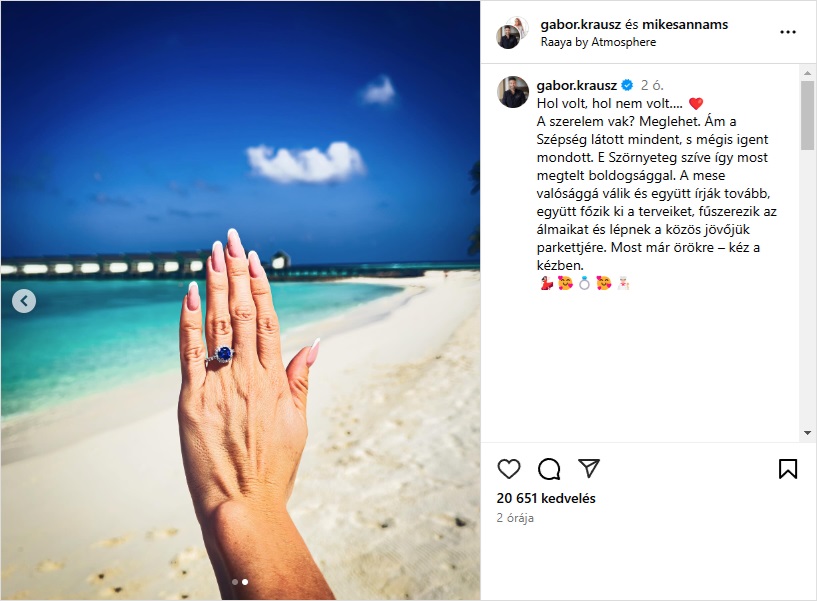Screen dimensions: 817x601
Task: Open mikesannams profile link
Action: pos(685,24)
